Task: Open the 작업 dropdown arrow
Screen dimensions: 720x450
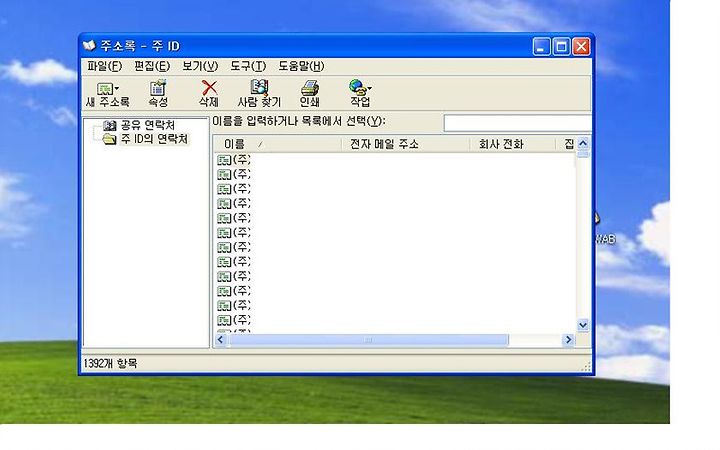Action: pos(370,88)
